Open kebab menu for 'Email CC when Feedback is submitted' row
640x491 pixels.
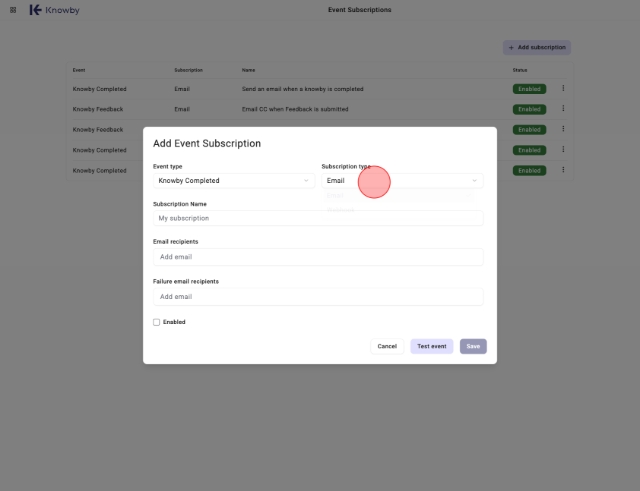563,109
